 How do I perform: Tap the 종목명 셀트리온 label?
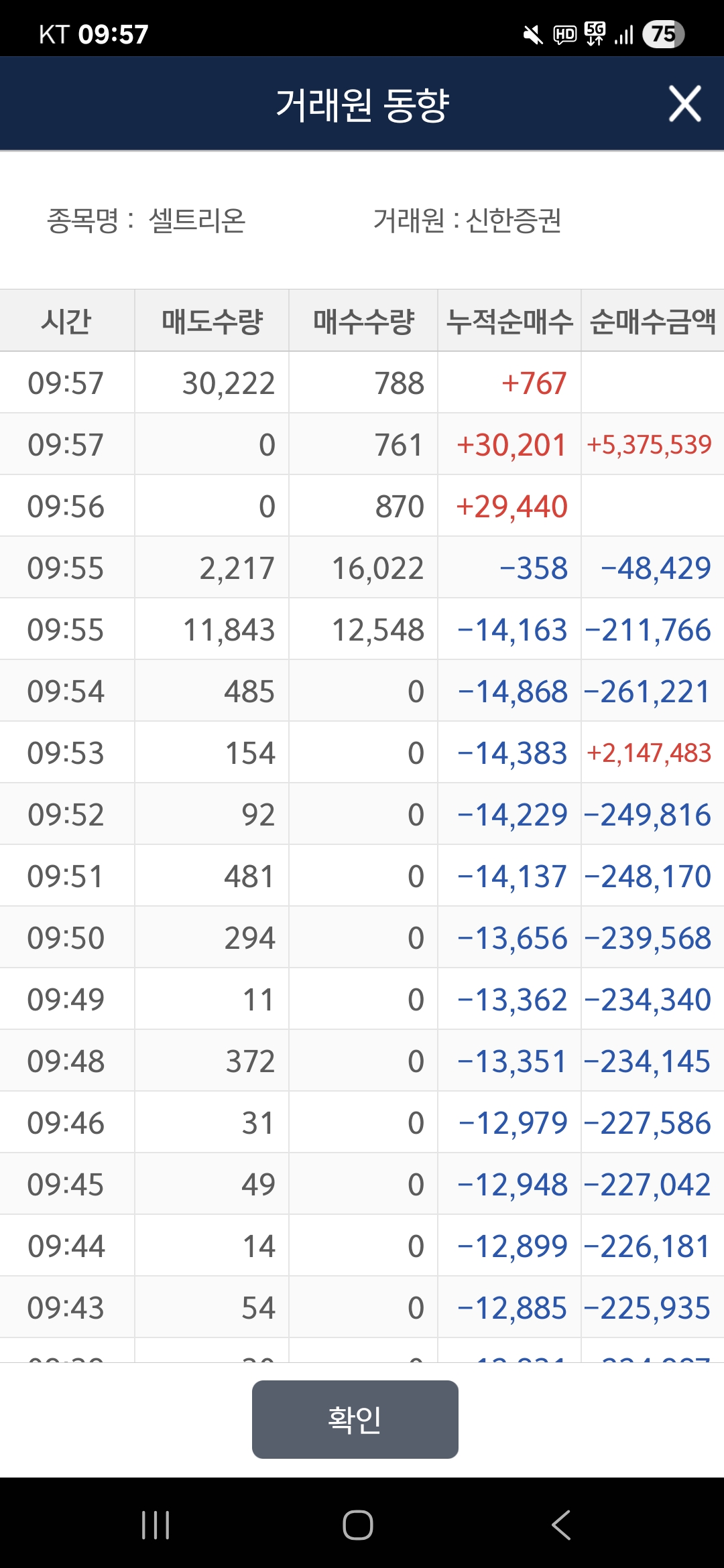(146, 220)
